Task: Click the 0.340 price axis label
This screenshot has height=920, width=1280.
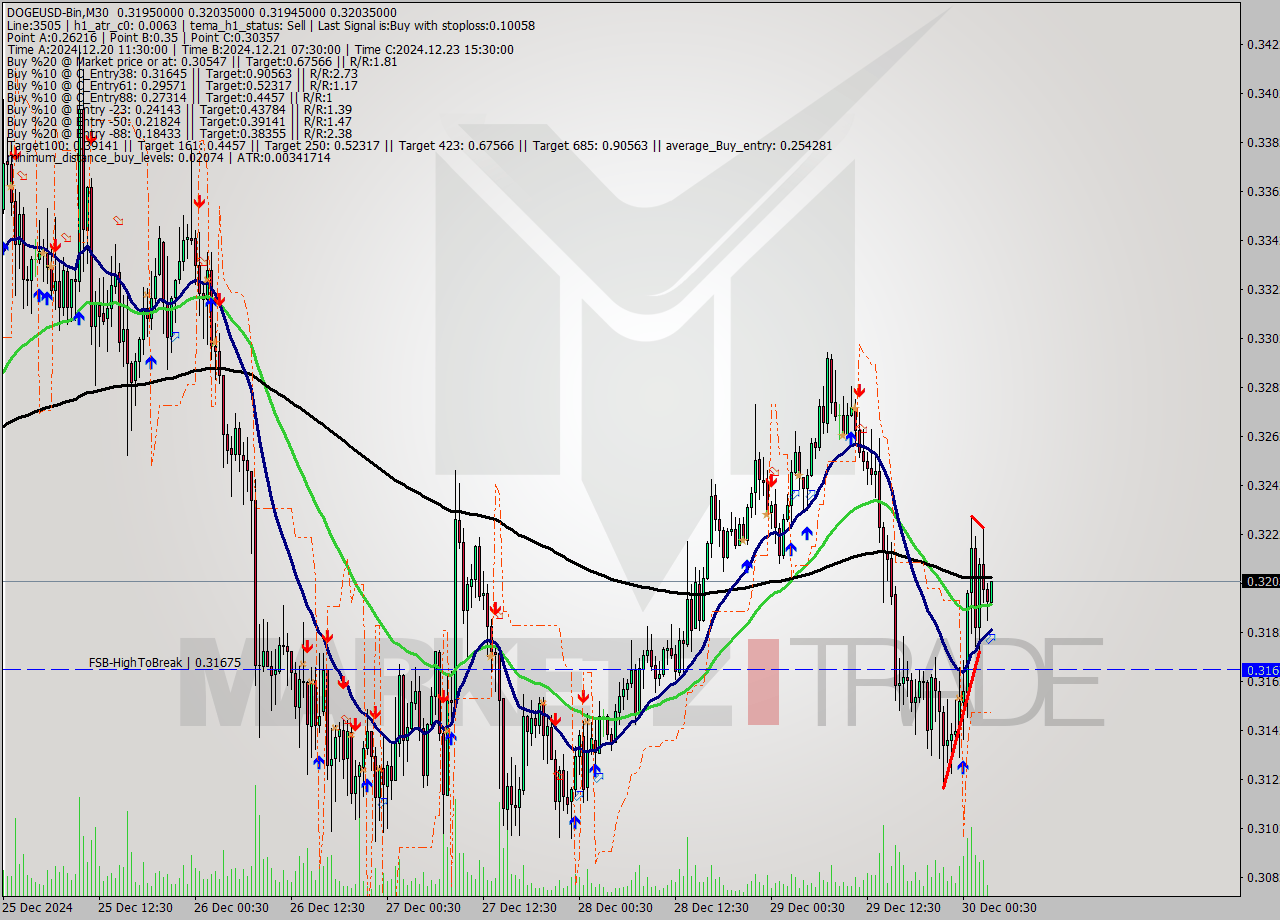Action: (1262, 93)
